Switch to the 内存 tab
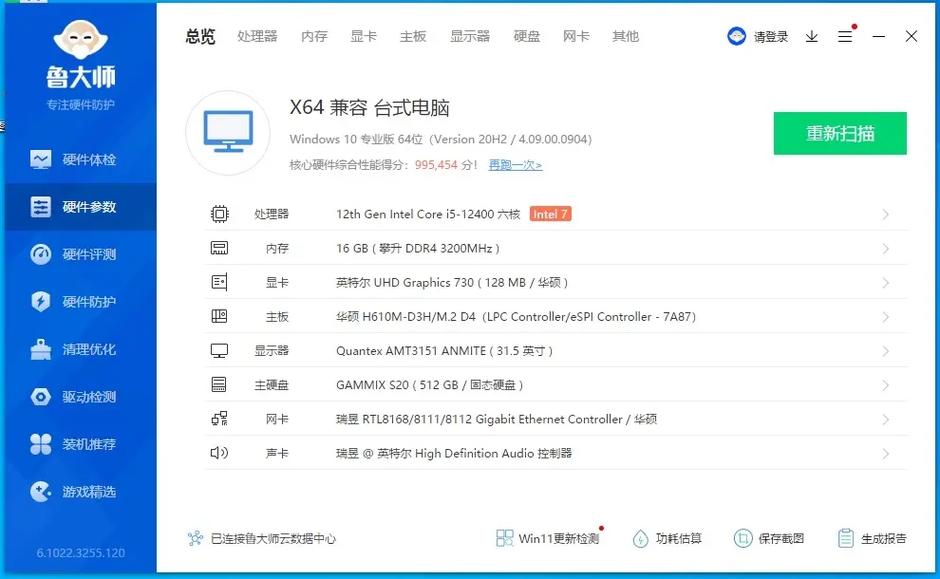The width and height of the screenshot is (940, 579). 313,36
